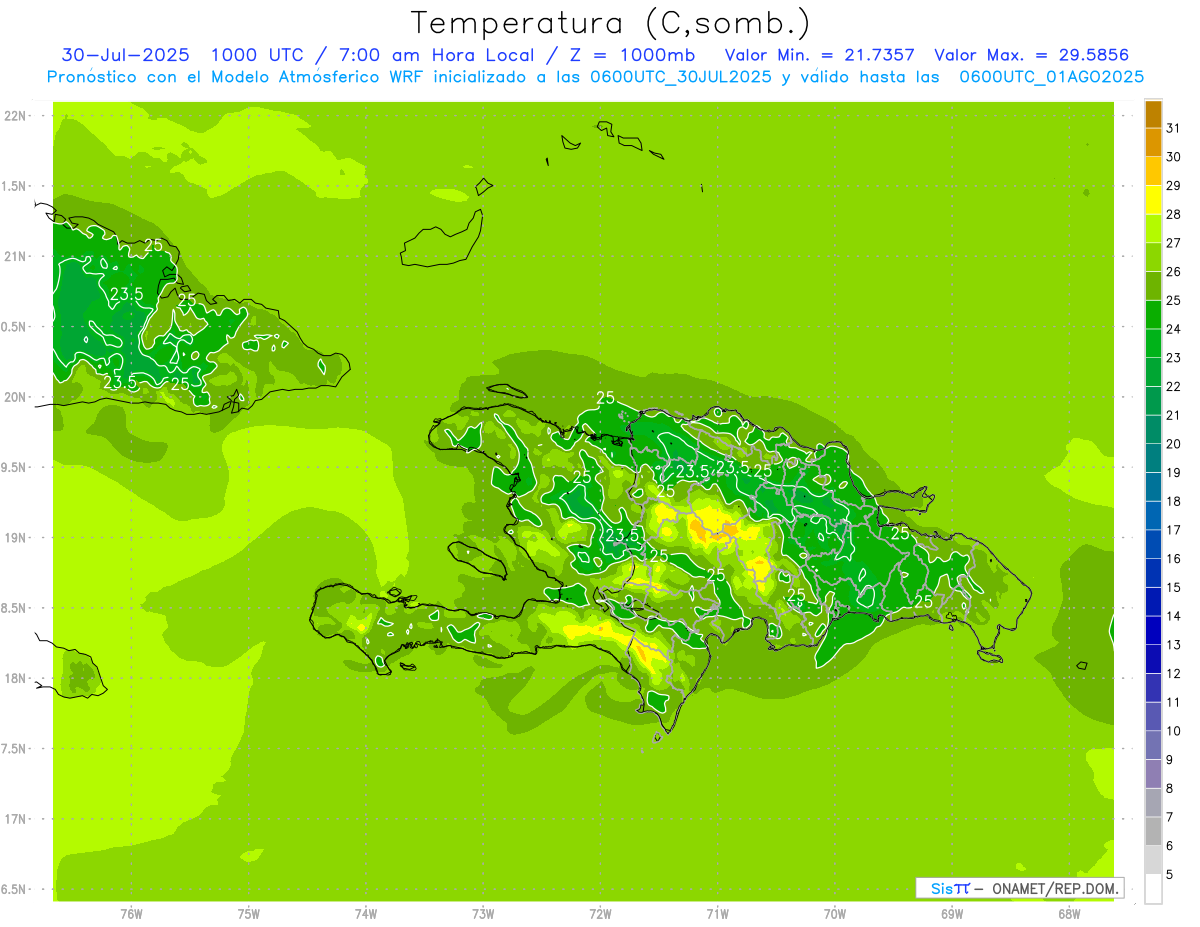Click the '5' color scale label
Image resolution: width=1200 pixels, height=927 pixels.
tap(1170, 874)
